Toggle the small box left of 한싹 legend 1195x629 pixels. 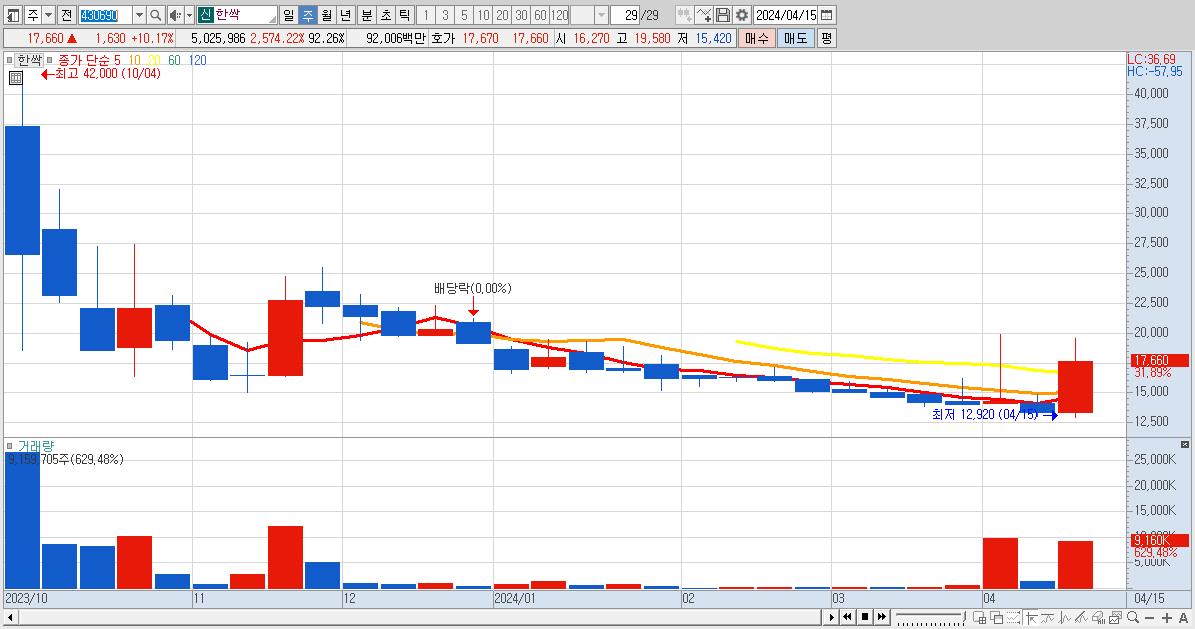(x=9, y=60)
